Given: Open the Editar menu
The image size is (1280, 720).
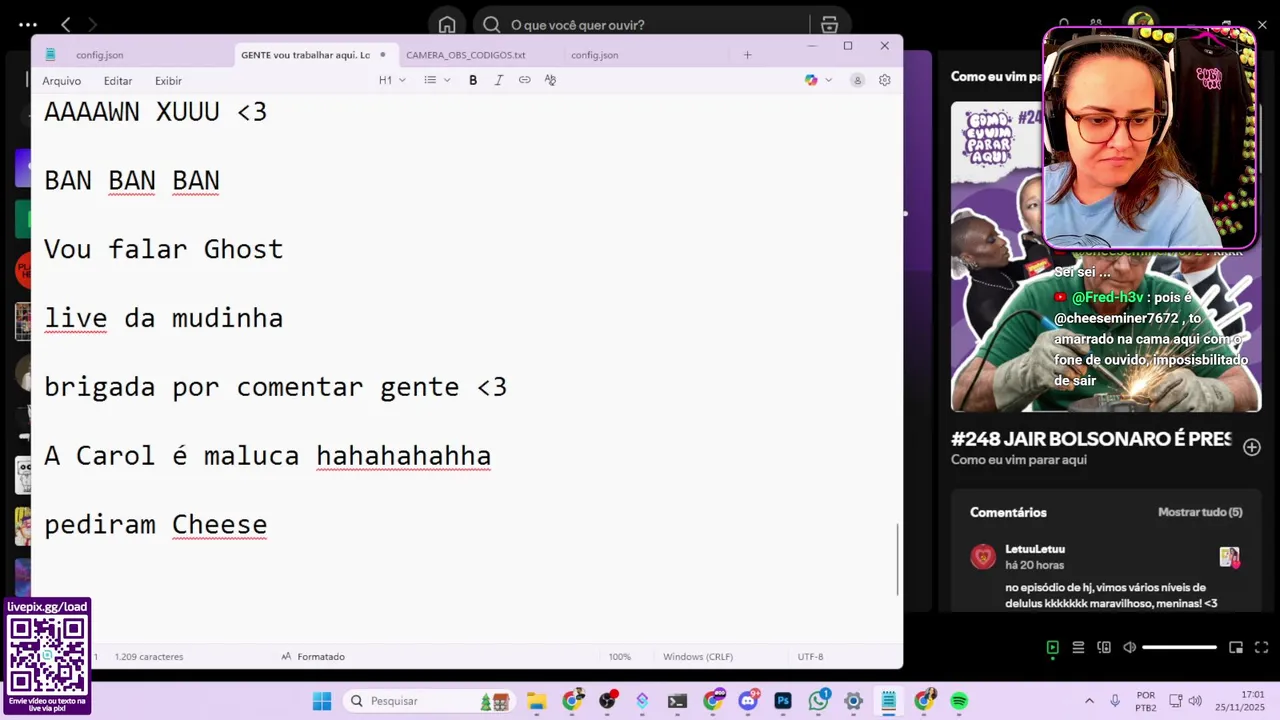Looking at the screenshot, I should point(118,81).
